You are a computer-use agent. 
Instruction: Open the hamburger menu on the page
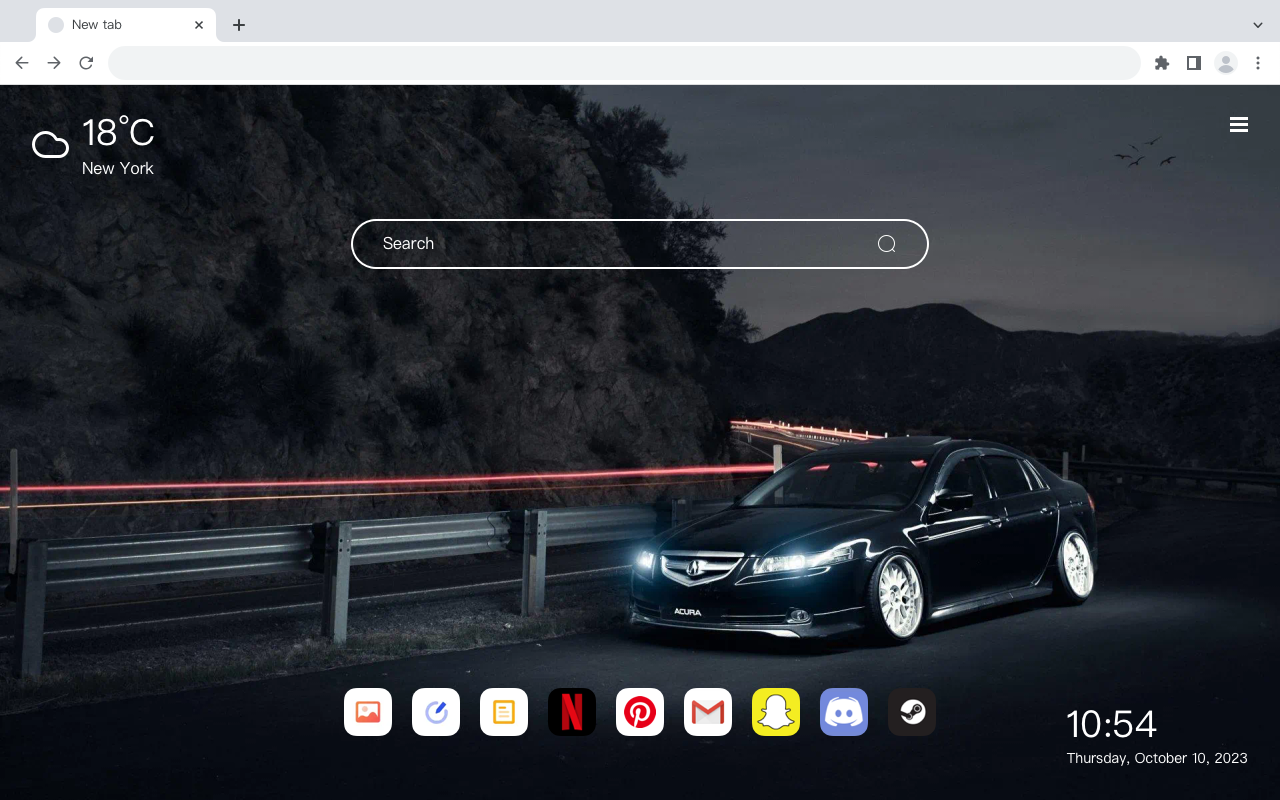(x=1239, y=125)
